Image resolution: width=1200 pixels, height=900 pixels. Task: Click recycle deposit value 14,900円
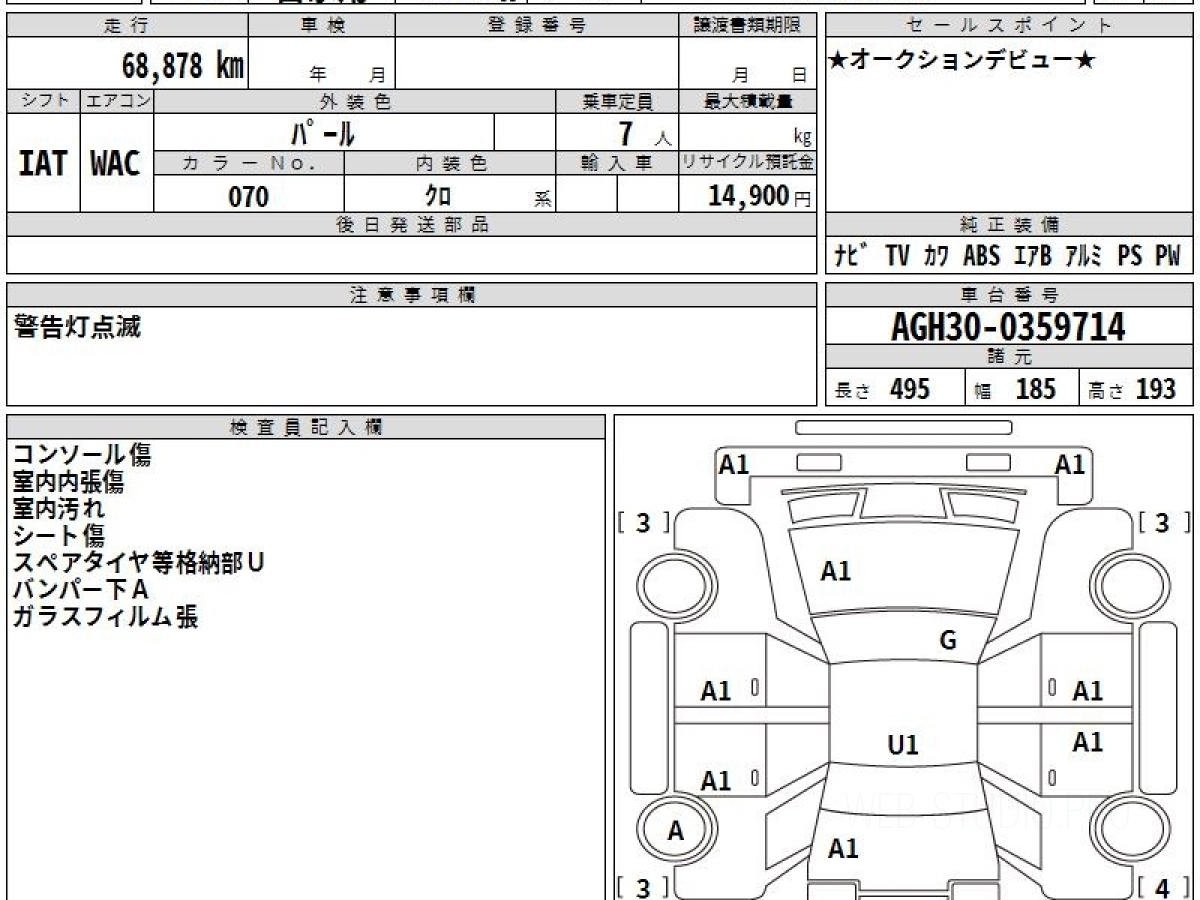point(759,196)
